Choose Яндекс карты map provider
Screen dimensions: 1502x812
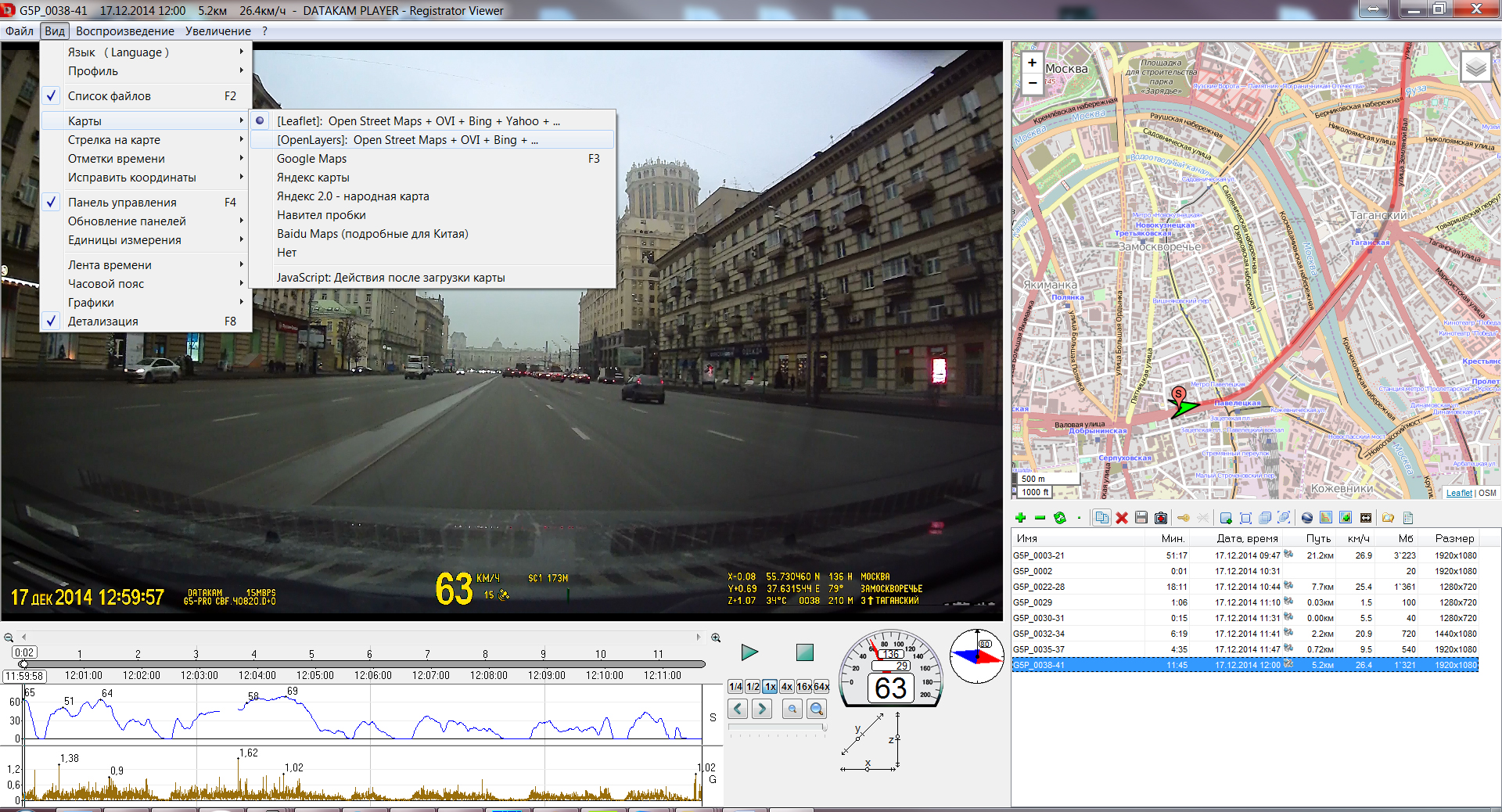(433, 178)
